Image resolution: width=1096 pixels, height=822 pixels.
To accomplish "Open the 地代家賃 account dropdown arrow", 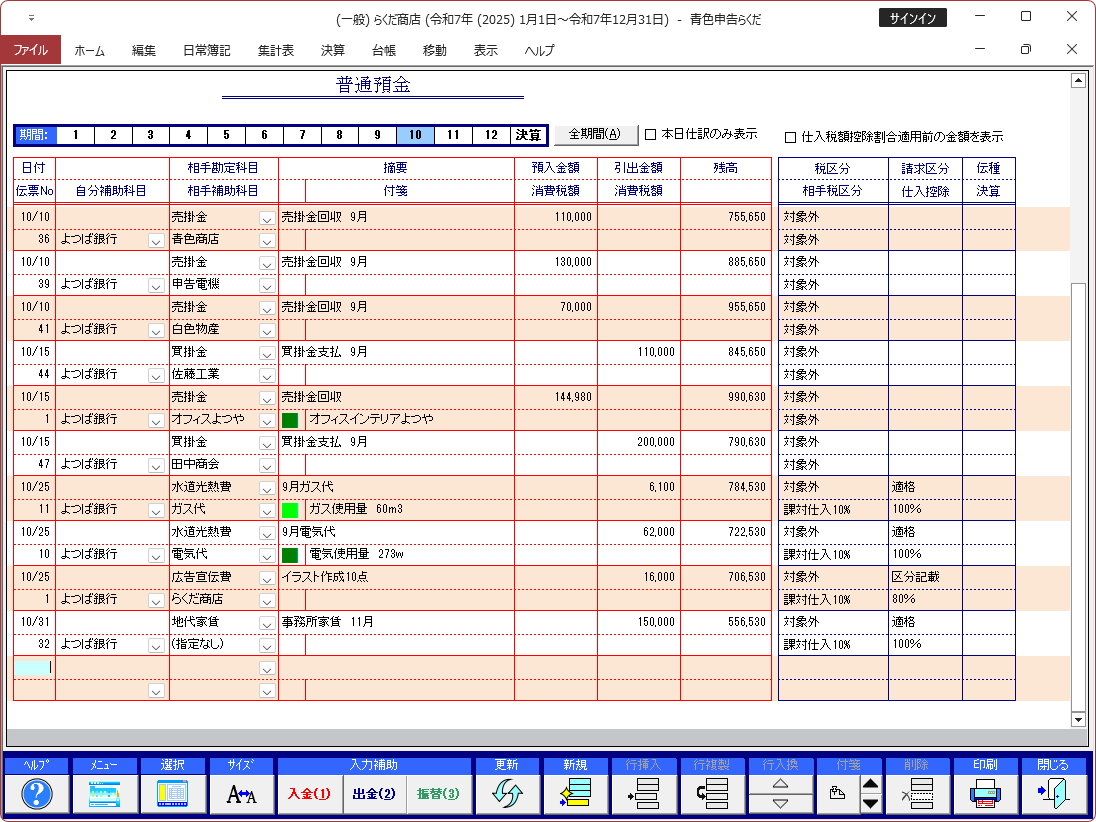I will pos(267,623).
